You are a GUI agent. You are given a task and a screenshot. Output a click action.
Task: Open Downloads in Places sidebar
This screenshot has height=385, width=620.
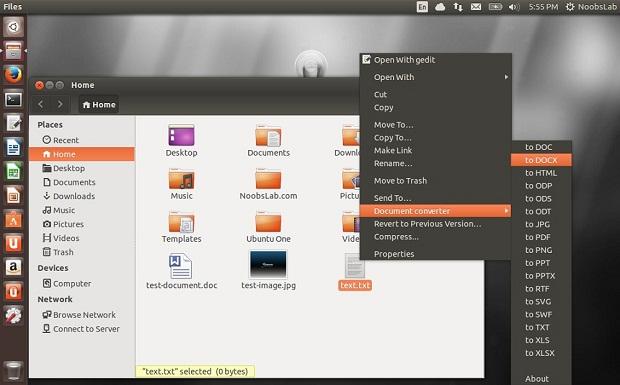point(82,196)
